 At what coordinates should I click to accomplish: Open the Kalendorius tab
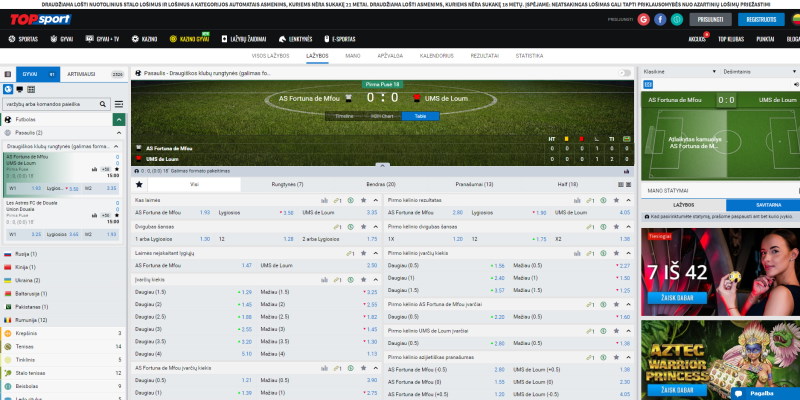(436, 56)
